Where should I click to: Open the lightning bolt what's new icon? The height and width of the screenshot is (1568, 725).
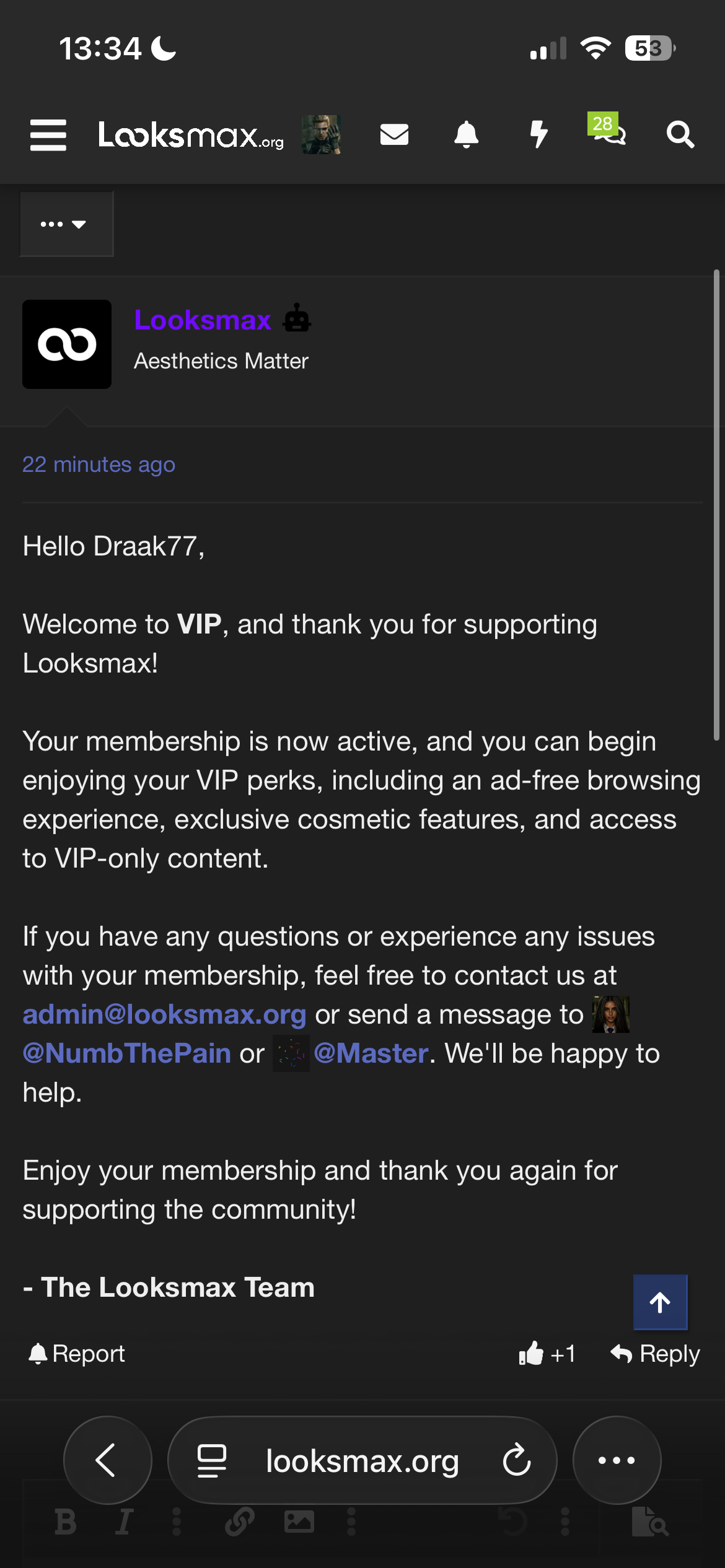pyautogui.click(x=538, y=134)
